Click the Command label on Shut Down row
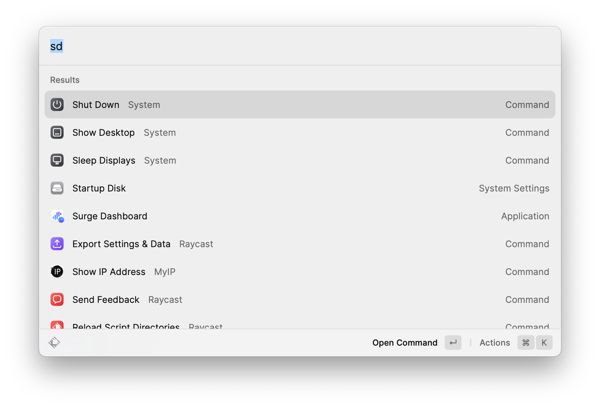 527,104
